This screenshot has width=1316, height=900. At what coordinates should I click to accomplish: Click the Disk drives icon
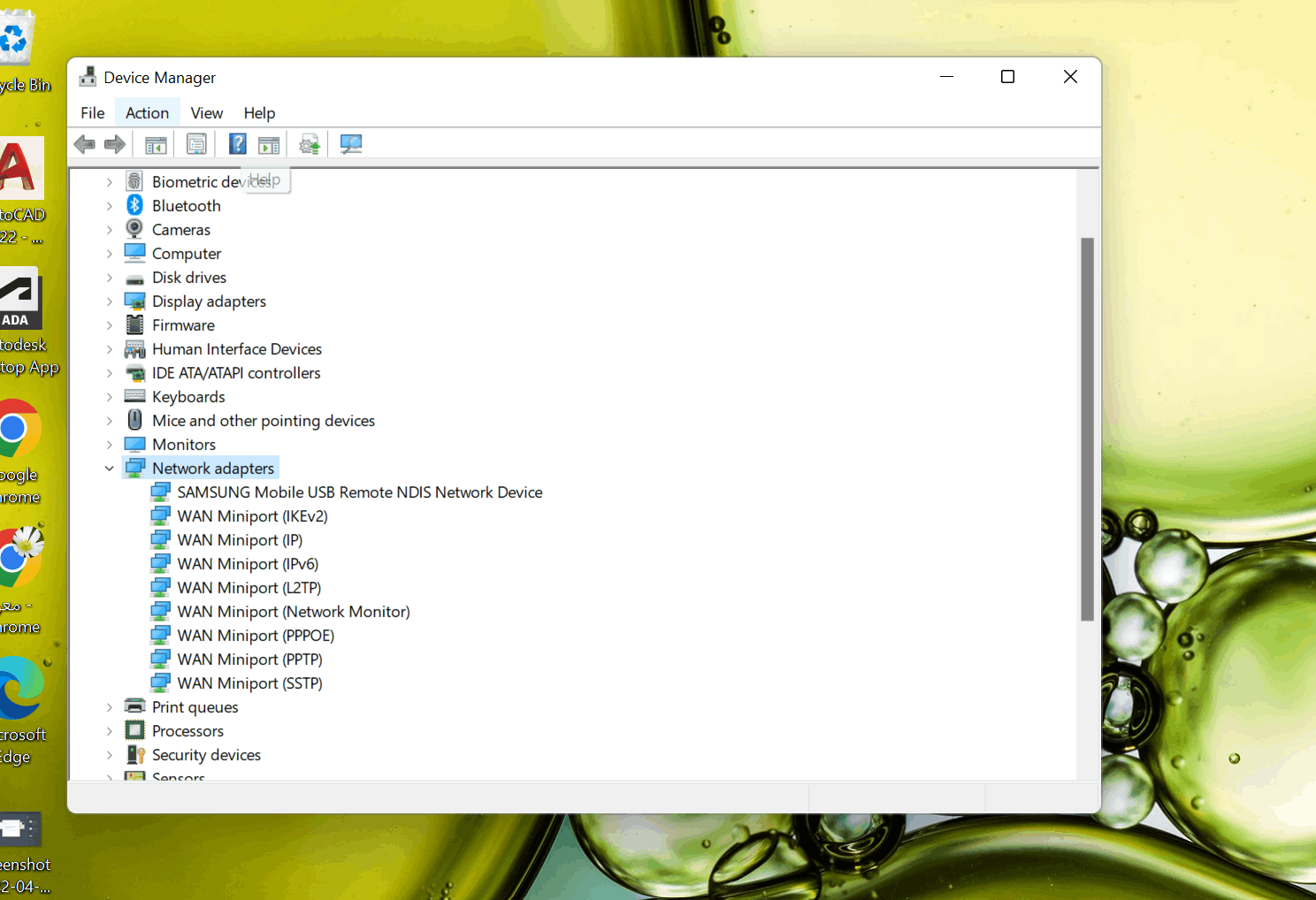(x=134, y=278)
